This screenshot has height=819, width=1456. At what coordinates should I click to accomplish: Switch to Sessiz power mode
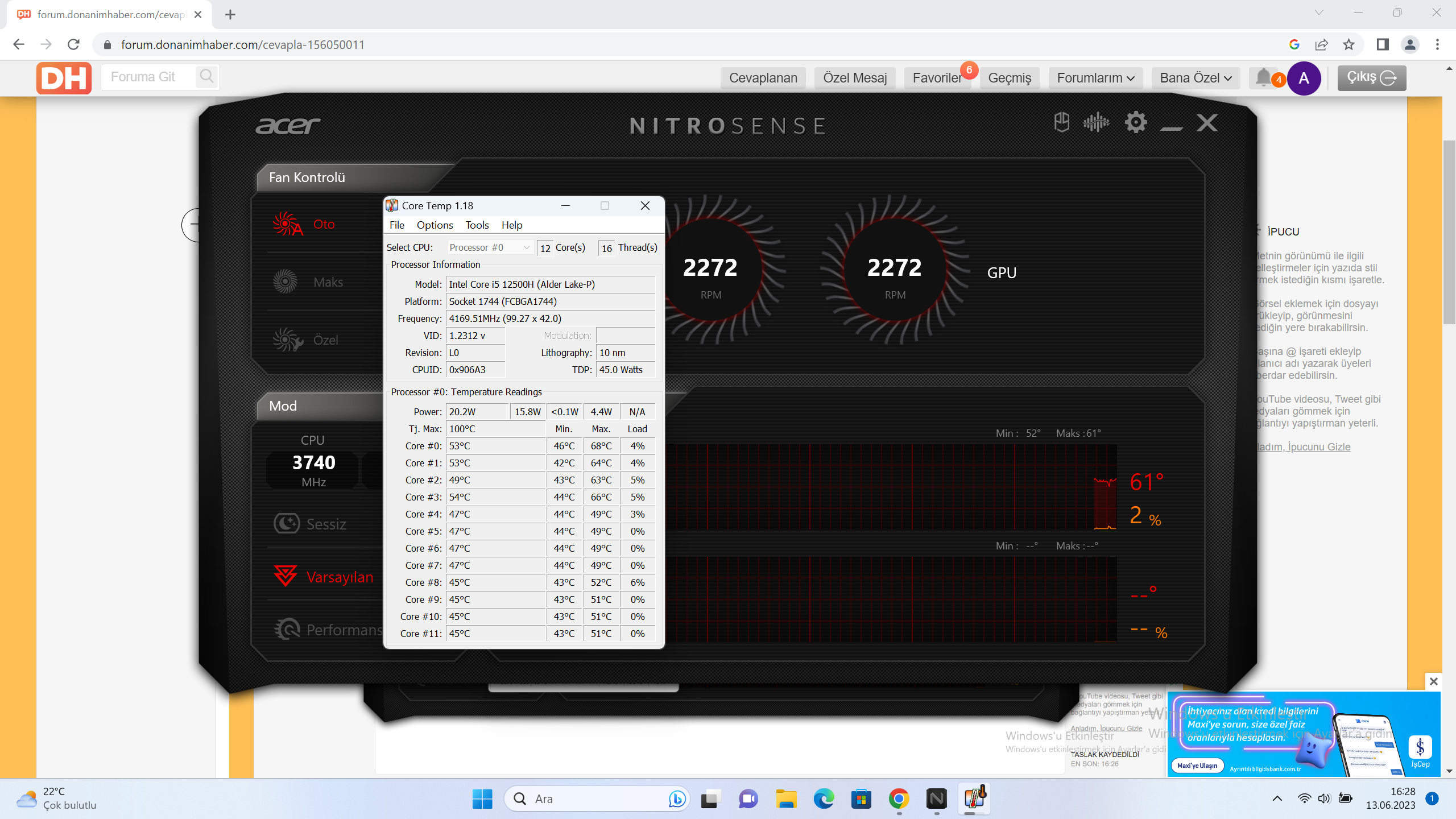[x=325, y=524]
